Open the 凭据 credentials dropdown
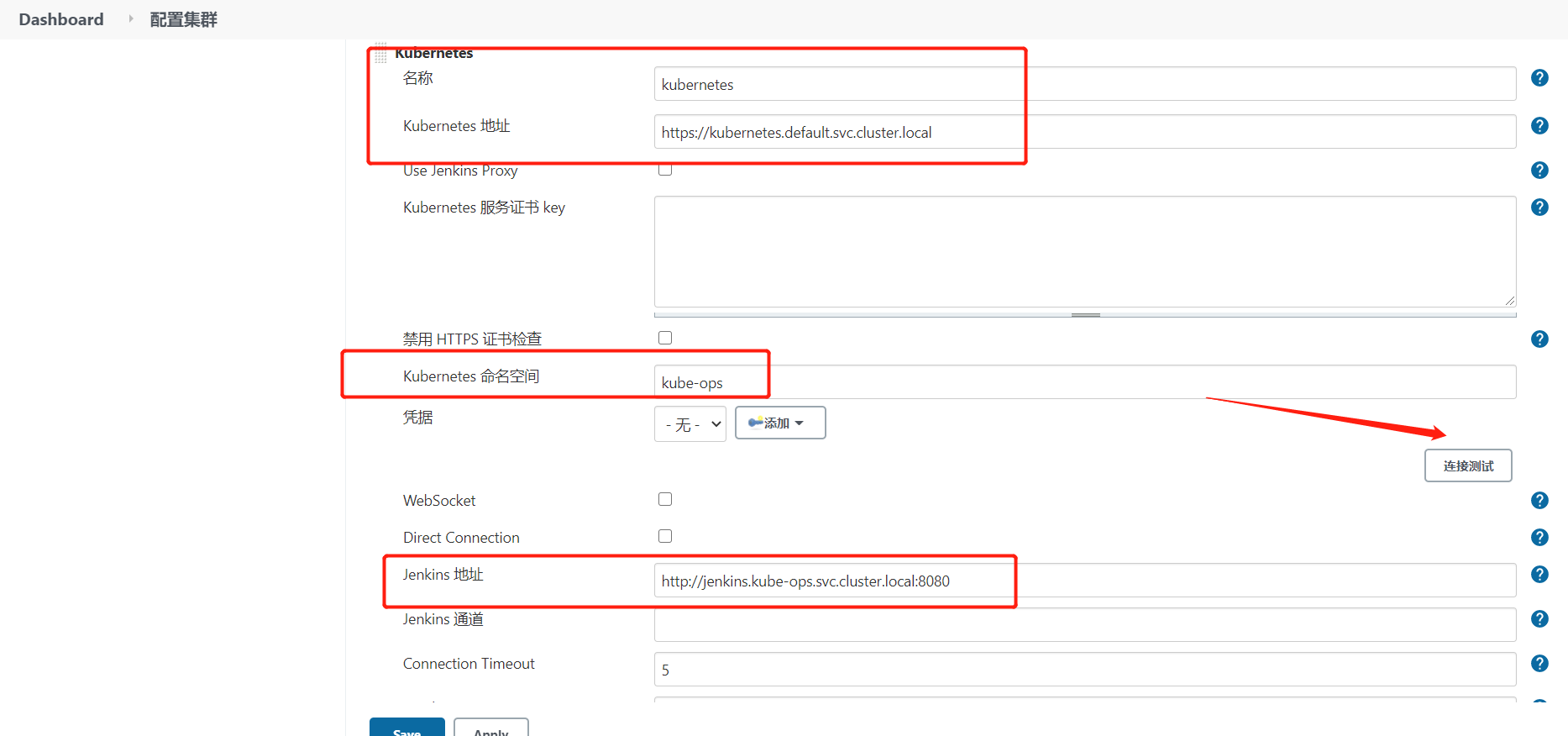 click(690, 424)
